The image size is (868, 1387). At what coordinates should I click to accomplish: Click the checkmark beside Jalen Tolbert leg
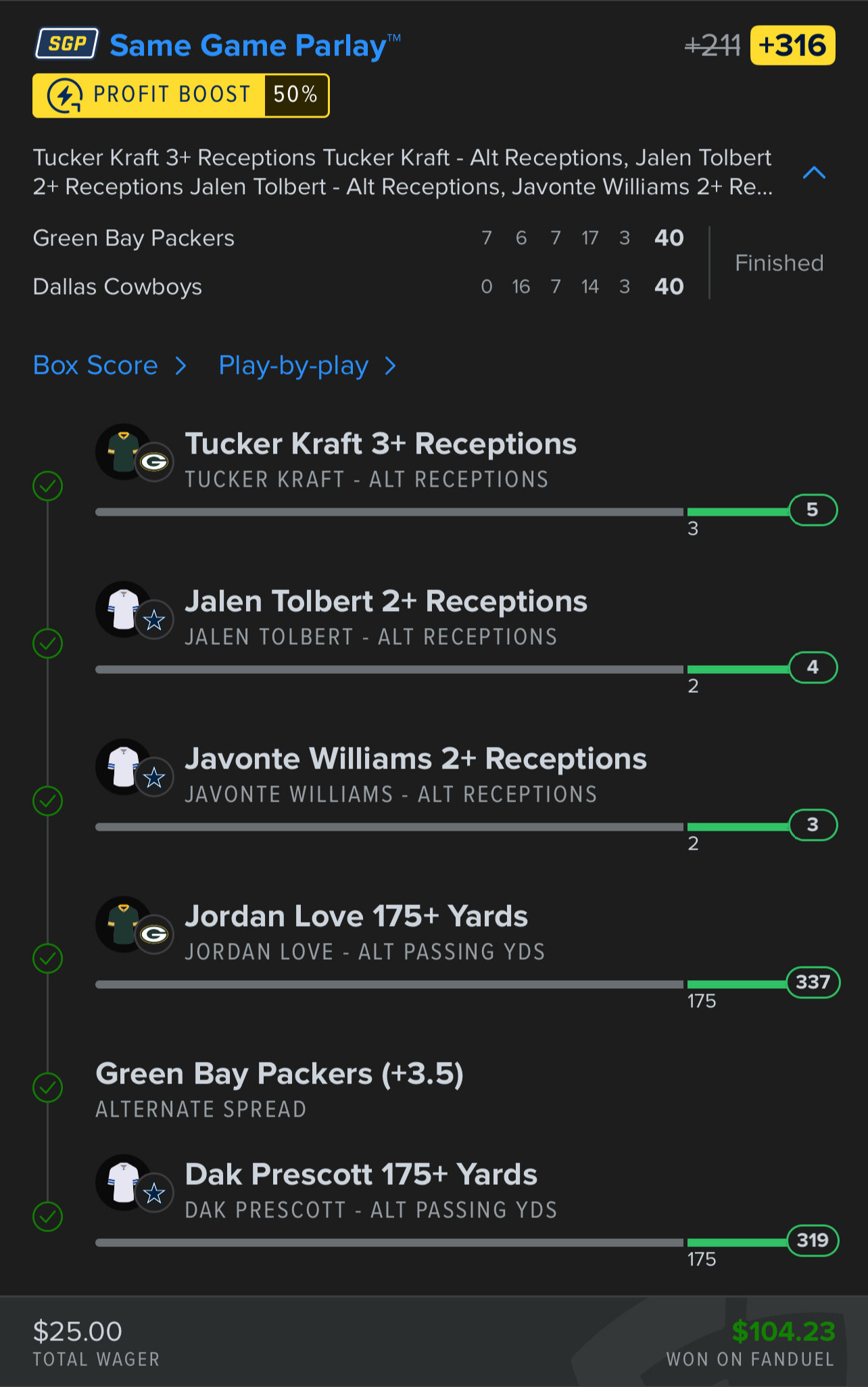(48, 643)
